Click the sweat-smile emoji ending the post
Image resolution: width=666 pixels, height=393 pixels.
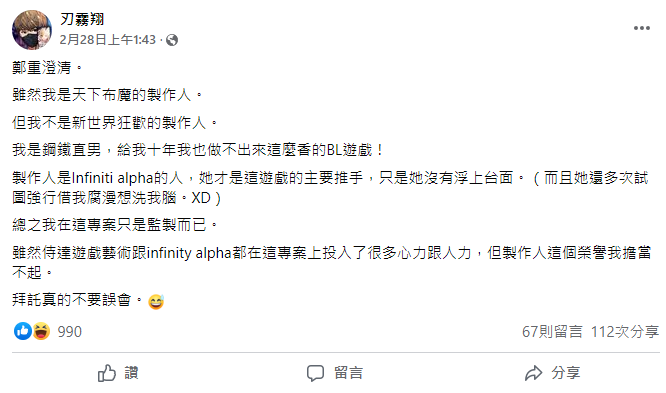tap(156, 302)
